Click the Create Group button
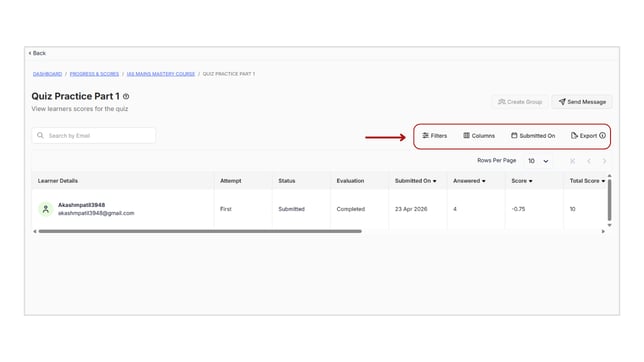This screenshot has width=644, height=362. click(520, 102)
